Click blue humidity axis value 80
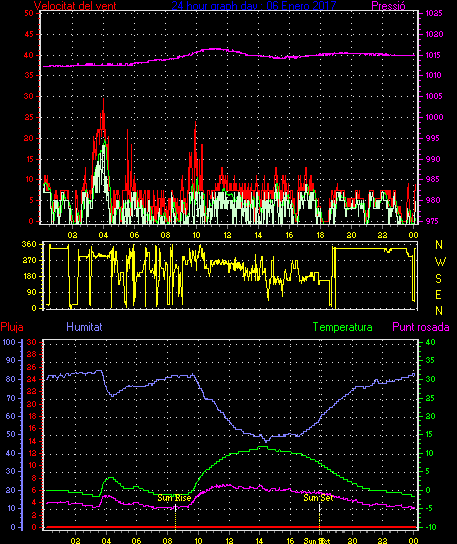 point(11,379)
